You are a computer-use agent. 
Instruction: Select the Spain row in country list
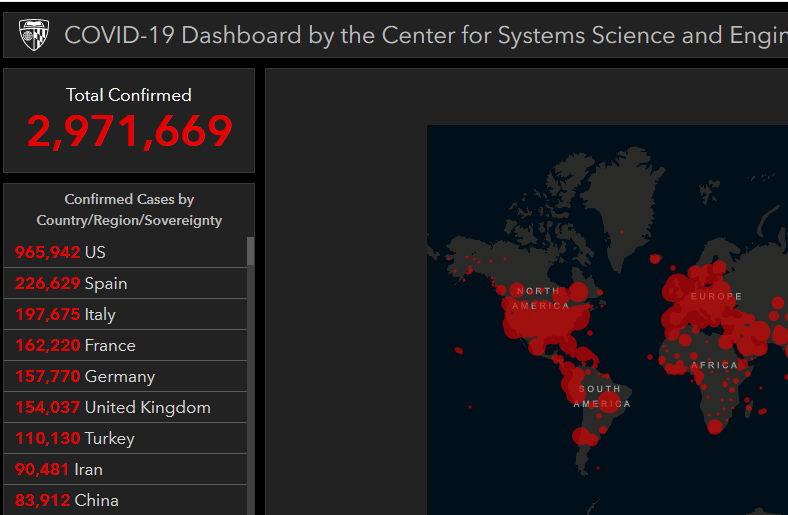(125, 283)
